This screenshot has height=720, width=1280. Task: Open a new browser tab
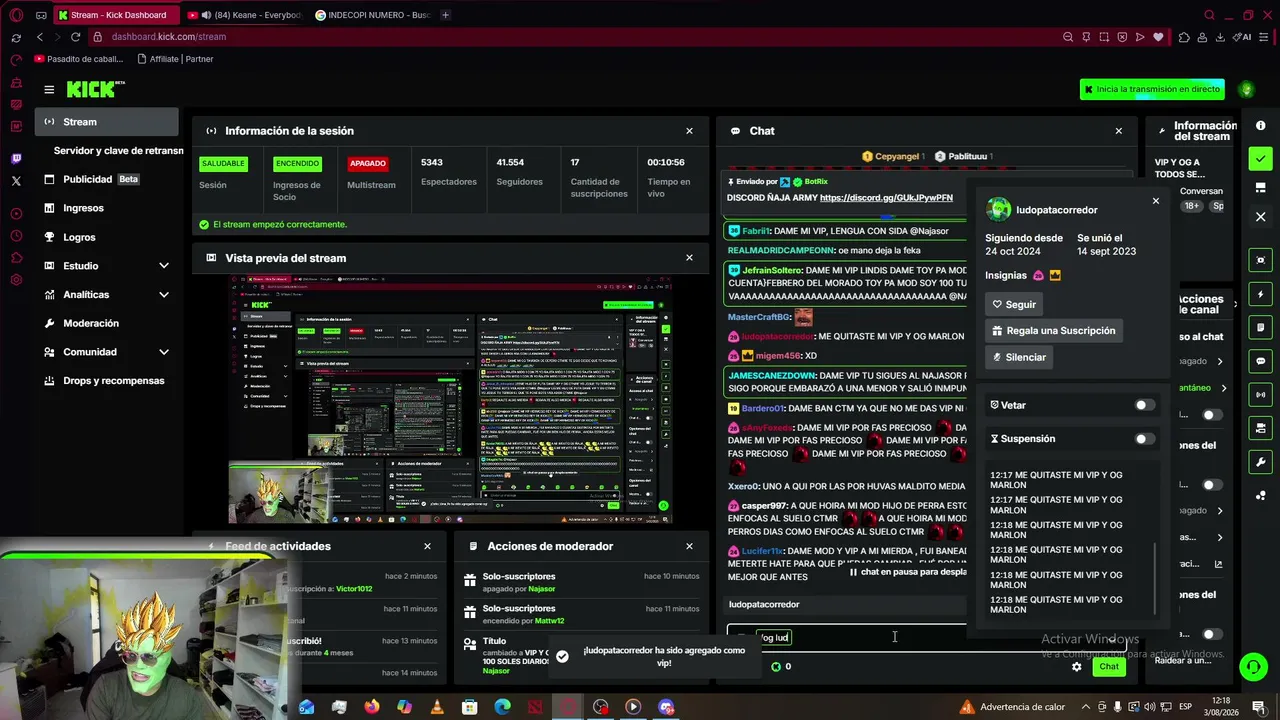(446, 15)
